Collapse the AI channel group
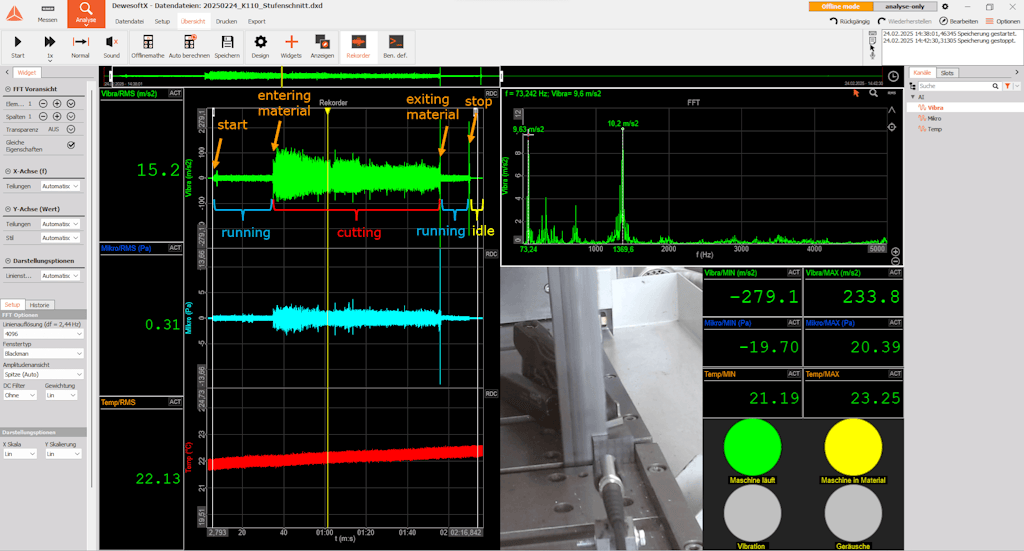This screenshot has height=551, width=1024. pyautogui.click(x=913, y=97)
